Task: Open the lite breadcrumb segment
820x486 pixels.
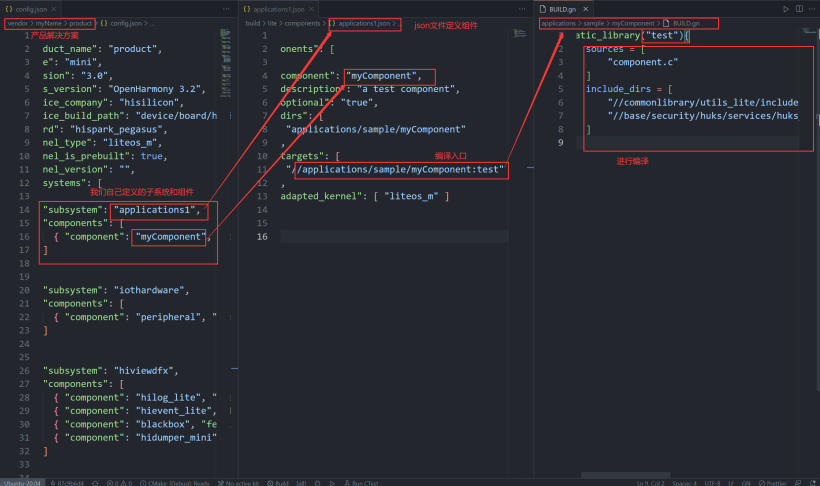Action: 272,24
